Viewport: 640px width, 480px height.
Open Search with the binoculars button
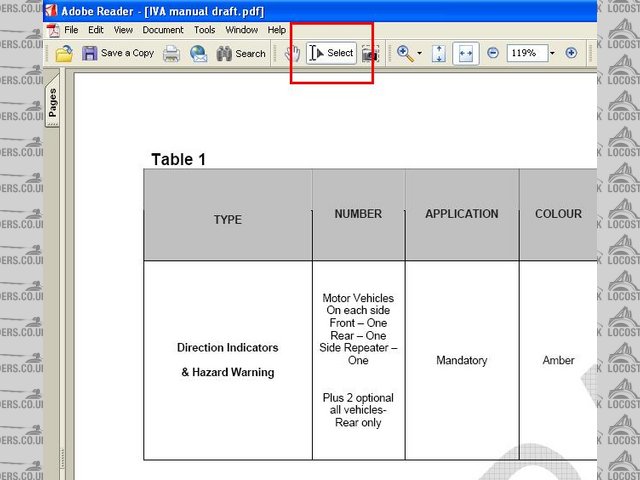click(x=241, y=53)
